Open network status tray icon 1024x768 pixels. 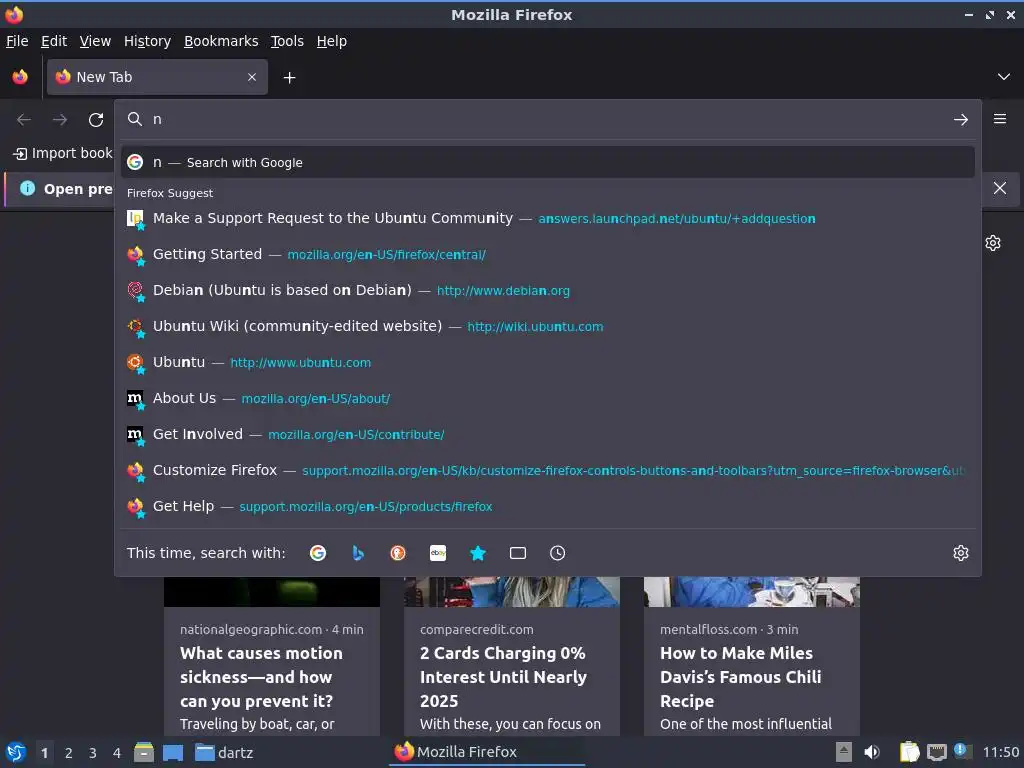(x=936, y=752)
